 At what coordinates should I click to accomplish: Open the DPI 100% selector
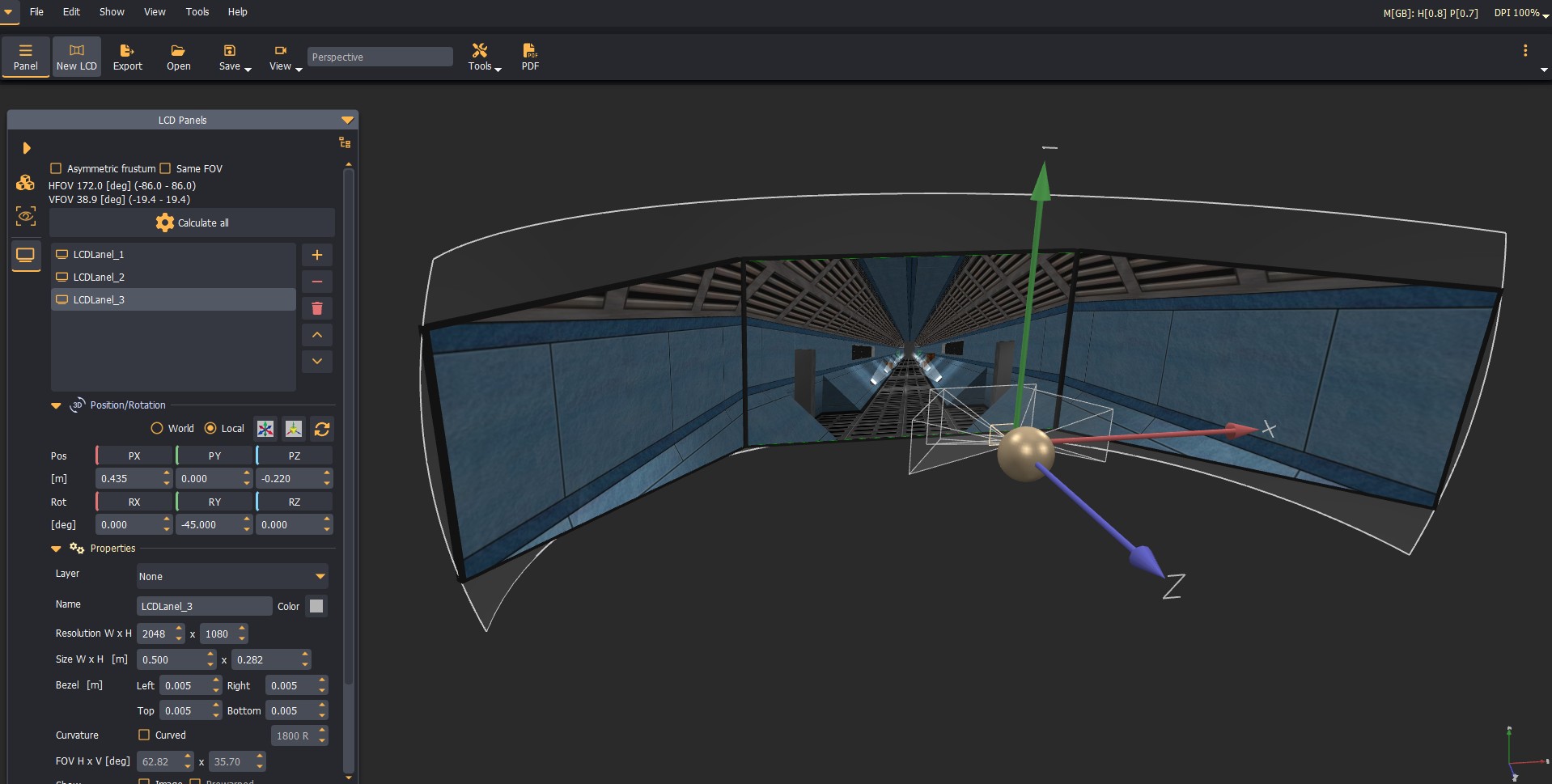(x=1521, y=13)
